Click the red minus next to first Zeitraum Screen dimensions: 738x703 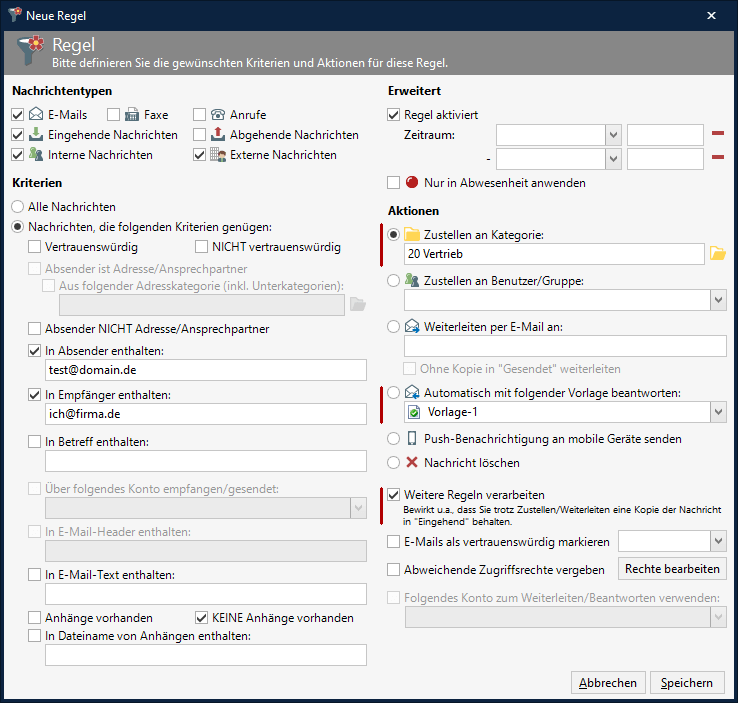pyautogui.click(x=717, y=134)
